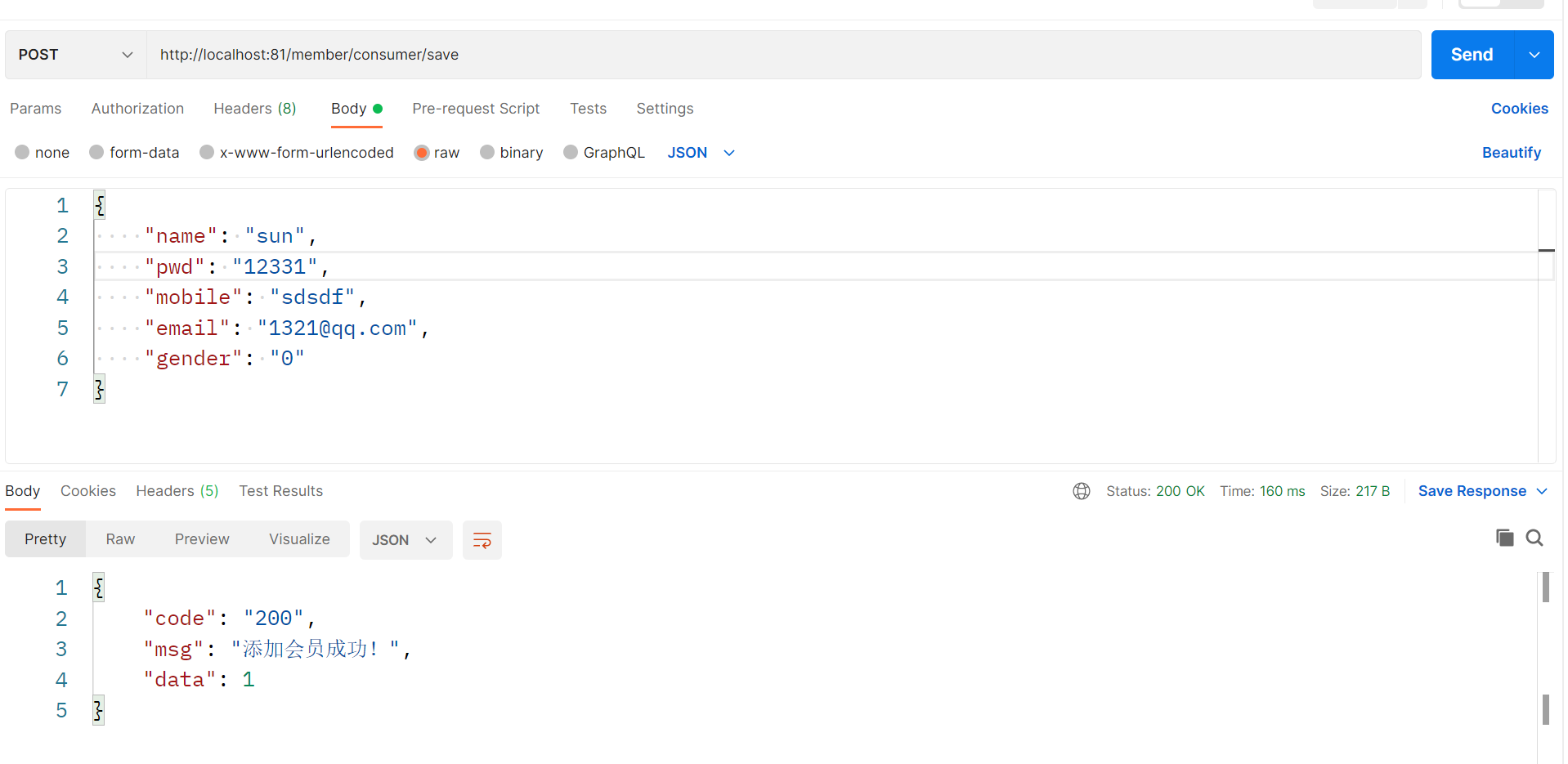The image size is (1568, 764).
Task: Click the Beautify link
Action: (x=1511, y=153)
